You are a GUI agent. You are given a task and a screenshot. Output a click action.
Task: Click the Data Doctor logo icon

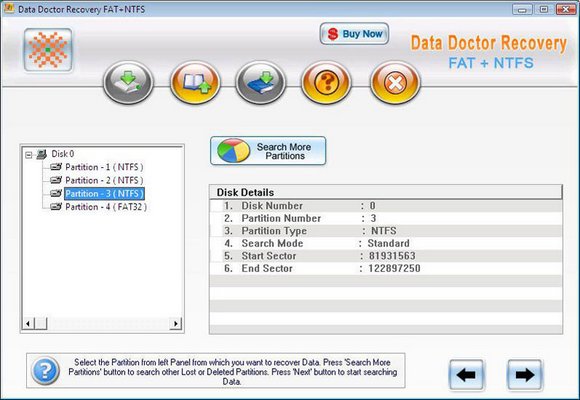coord(48,50)
